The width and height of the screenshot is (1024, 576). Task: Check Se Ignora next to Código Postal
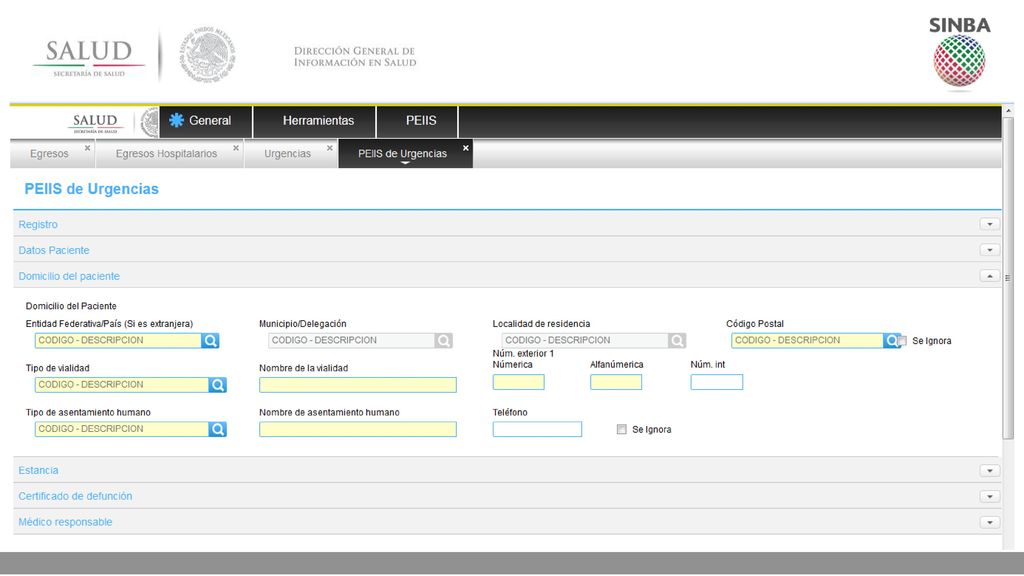903,341
